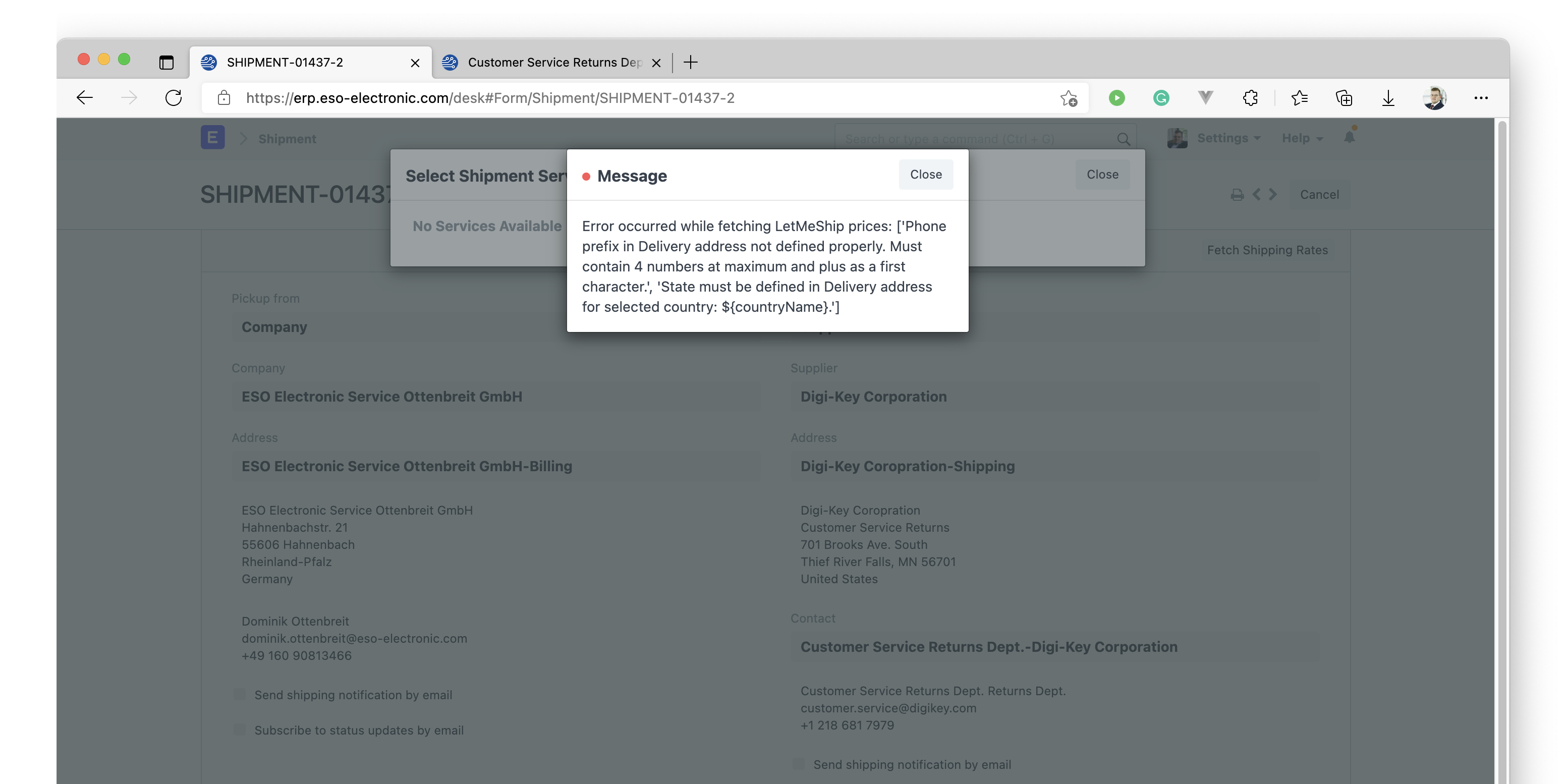Open browser downloads icon
This screenshot has width=1566, height=784.
pyautogui.click(x=1388, y=98)
